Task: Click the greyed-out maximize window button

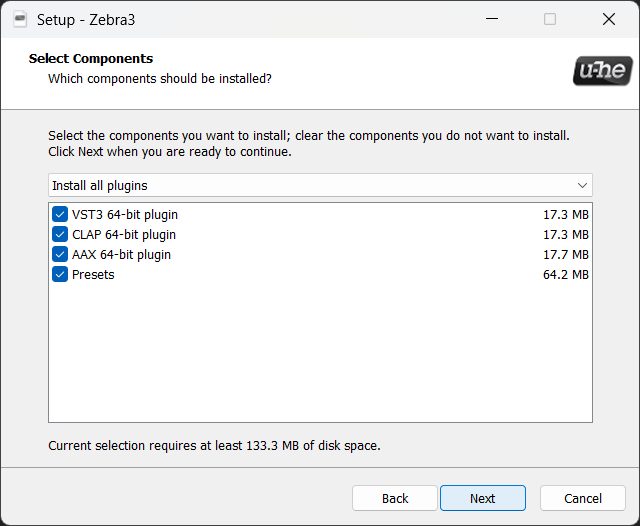Action: point(550,19)
